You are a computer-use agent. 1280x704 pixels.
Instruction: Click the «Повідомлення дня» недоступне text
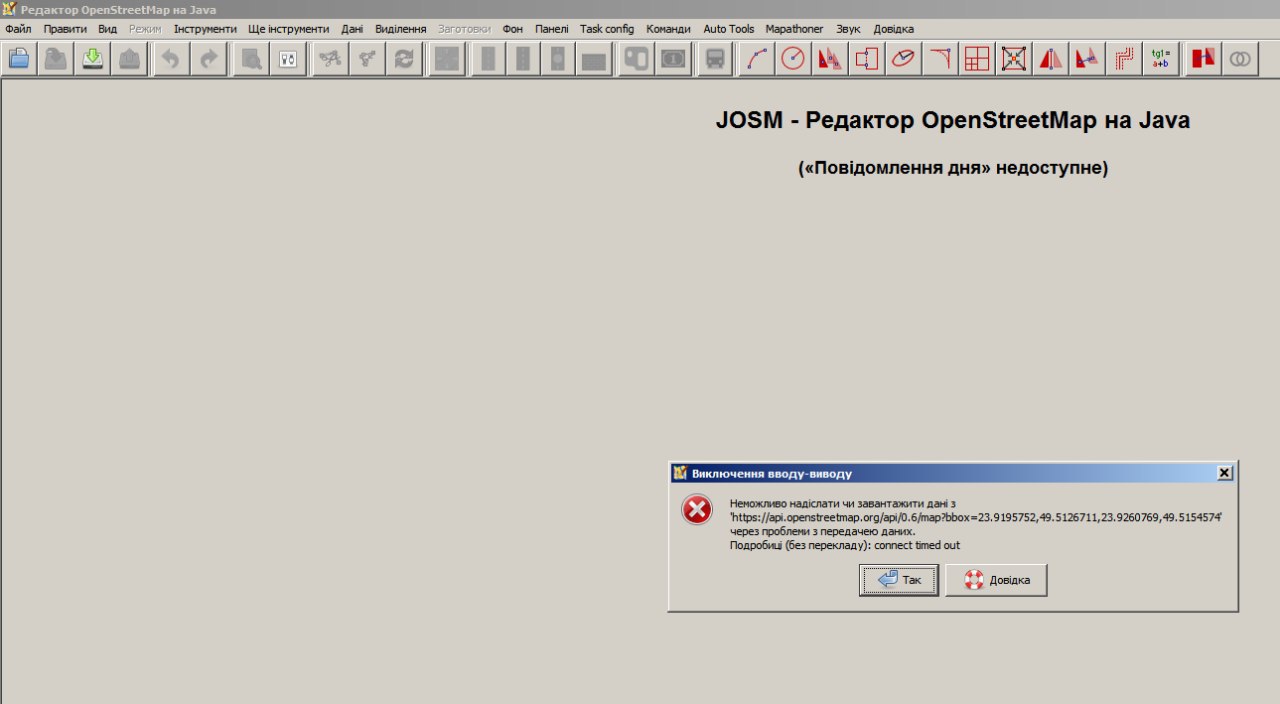click(953, 168)
